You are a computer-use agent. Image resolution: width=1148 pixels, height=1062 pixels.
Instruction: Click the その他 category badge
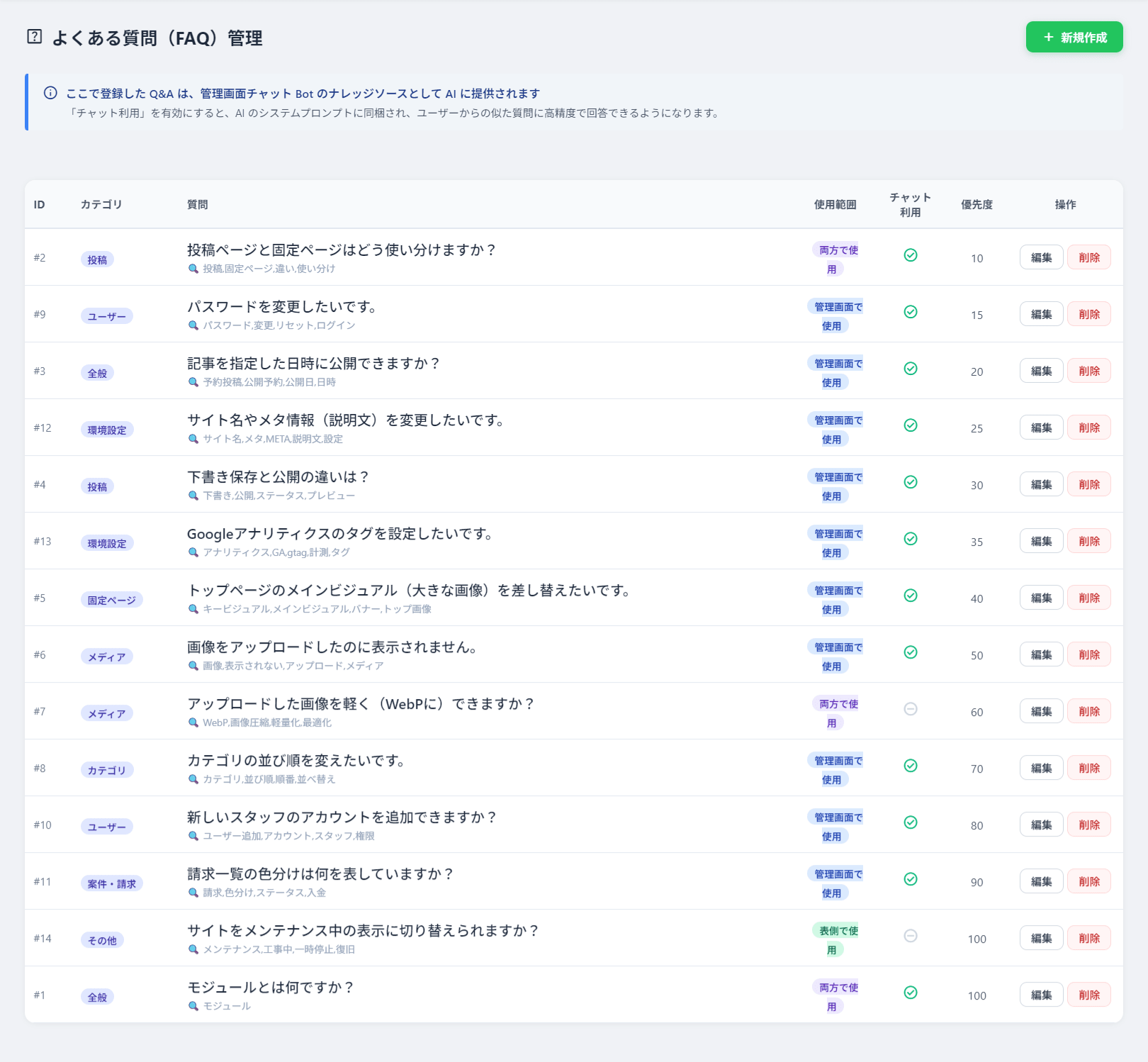pyautogui.click(x=102, y=940)
